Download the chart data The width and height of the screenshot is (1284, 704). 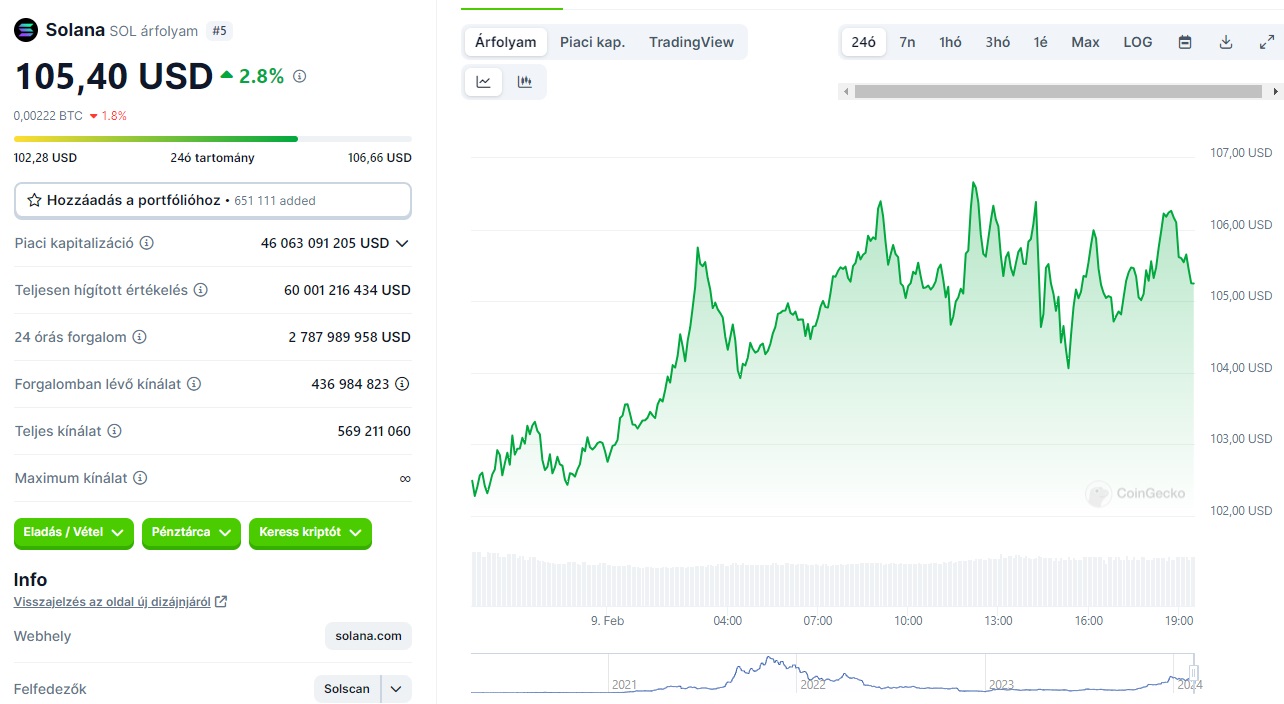pyautogui.click(x=1226, y=42)
